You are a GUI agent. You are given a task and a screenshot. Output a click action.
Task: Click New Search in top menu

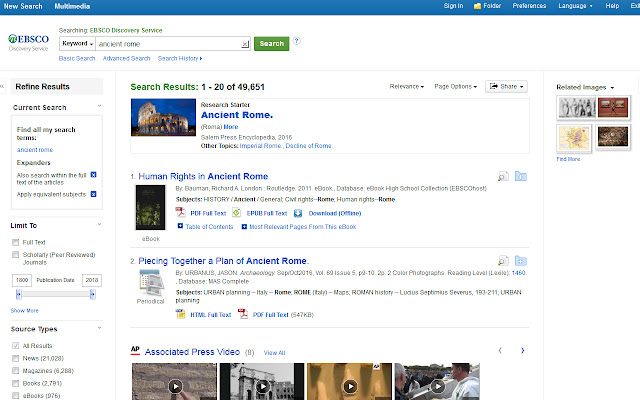(23, 6)
